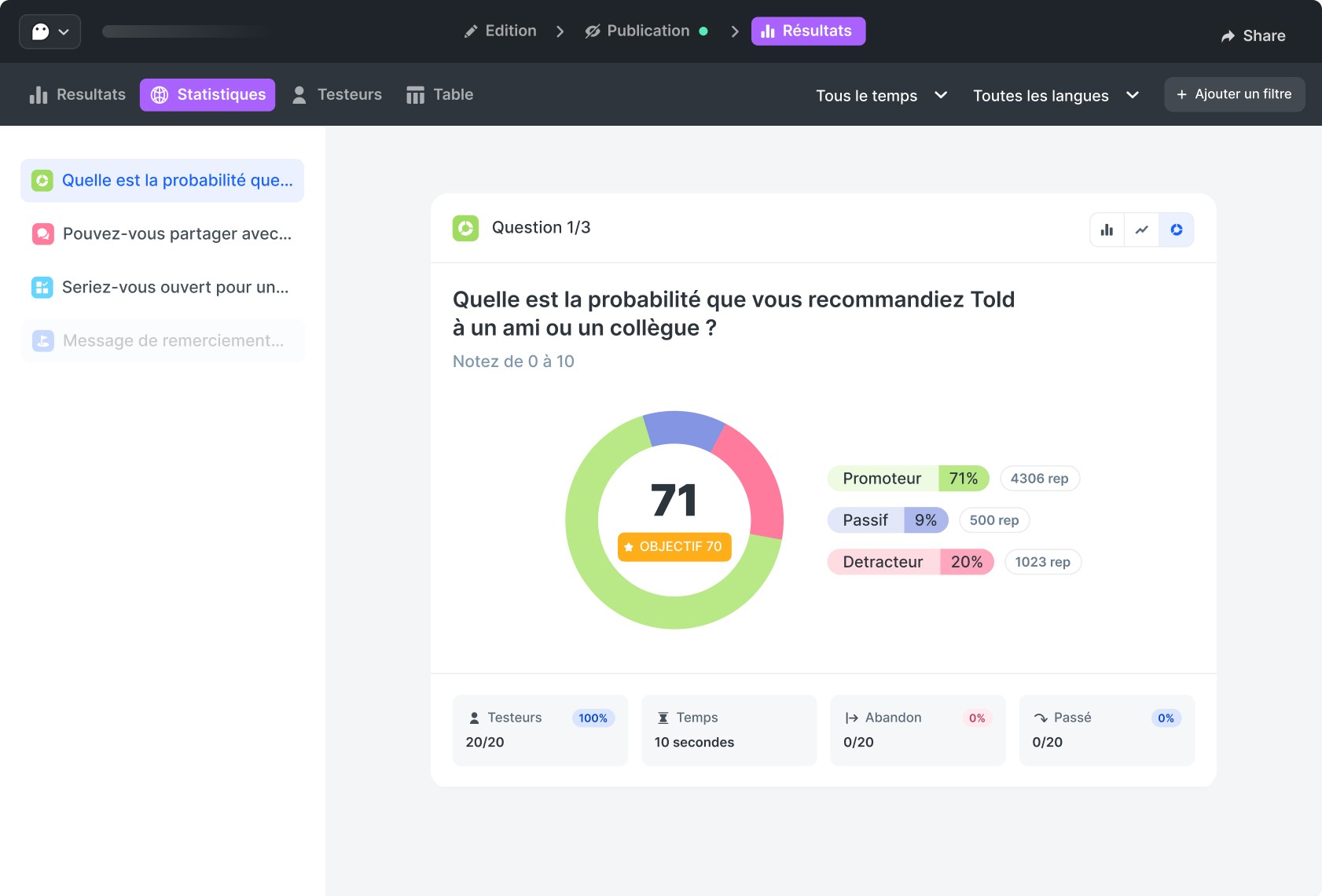Click the hourglass Temps icon

663,718
